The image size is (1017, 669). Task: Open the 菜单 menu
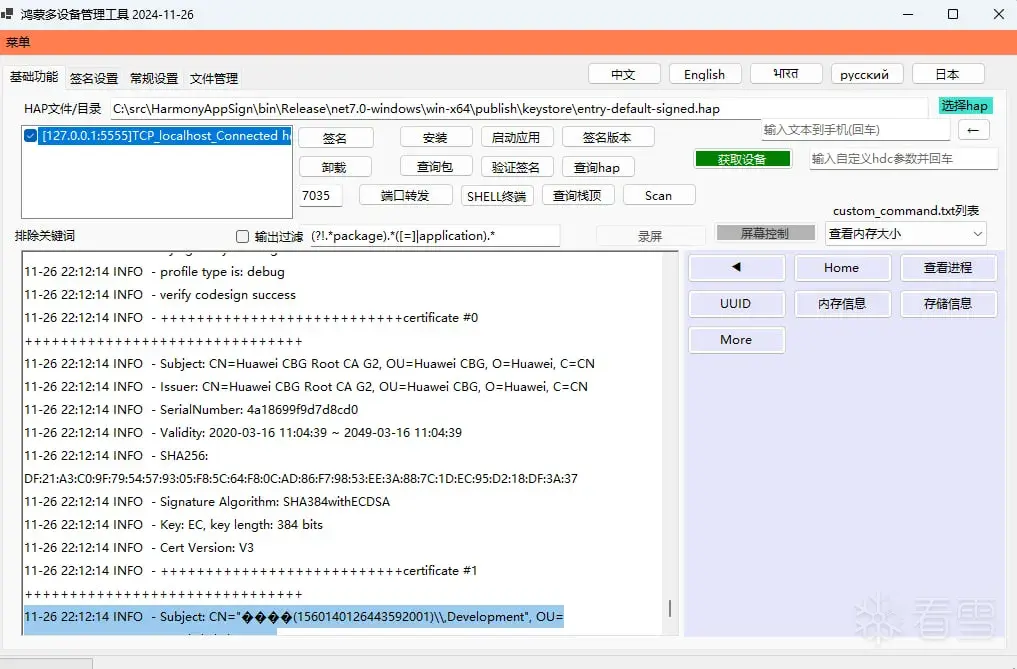(x=18, y=42)
